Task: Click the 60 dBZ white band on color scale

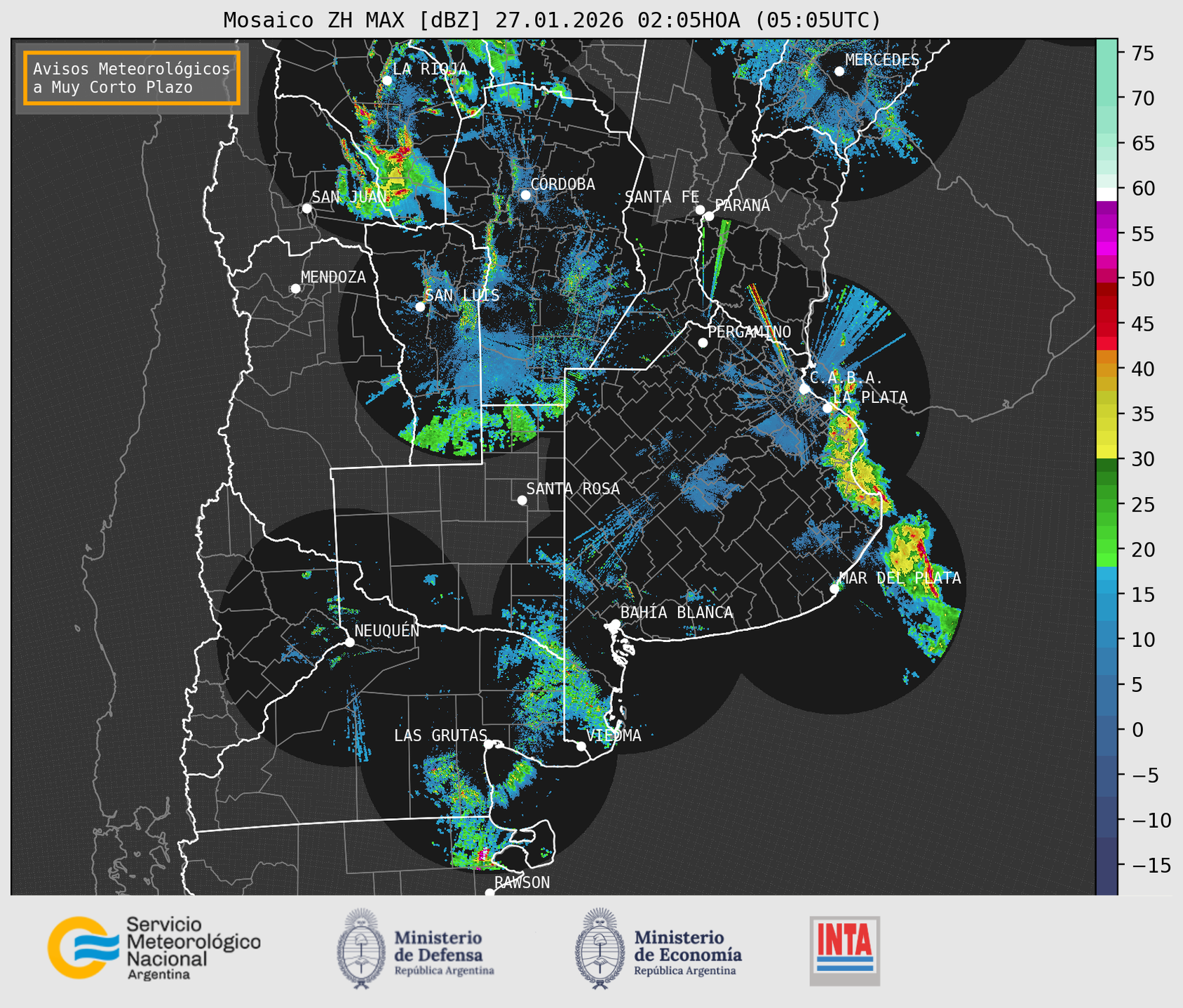Action: tap(1107, 193)
